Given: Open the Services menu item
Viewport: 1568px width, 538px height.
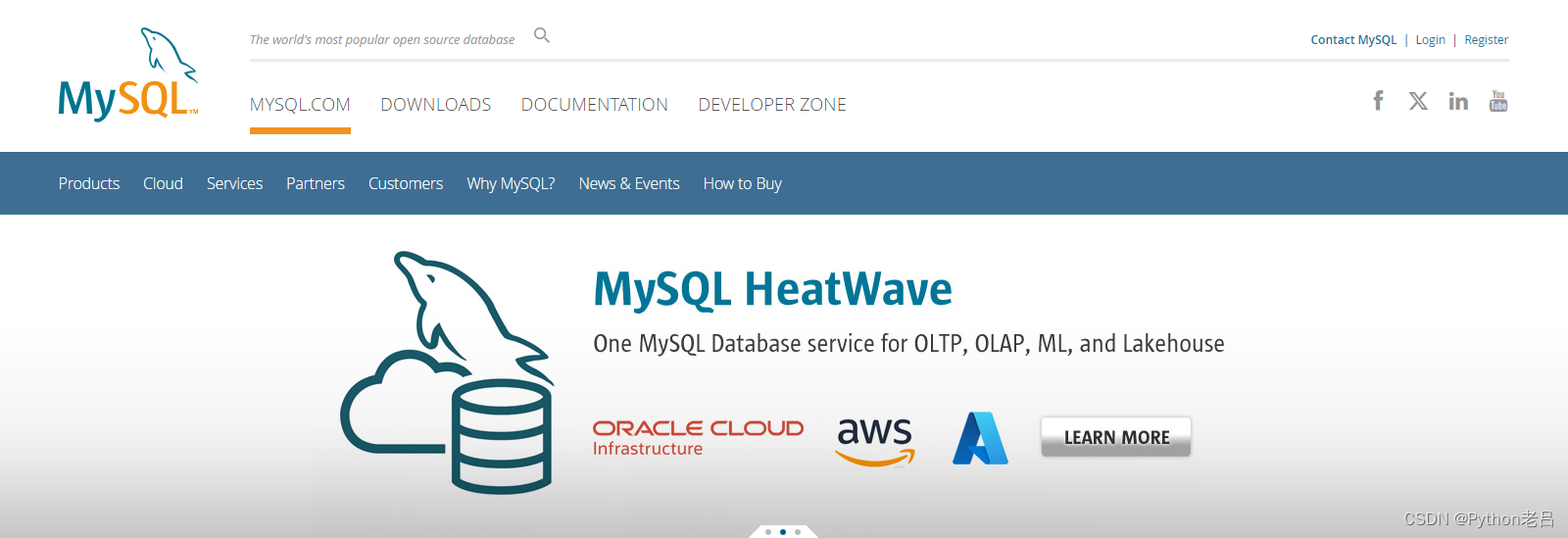Looking at the screenshot, I should click(234, 183).
